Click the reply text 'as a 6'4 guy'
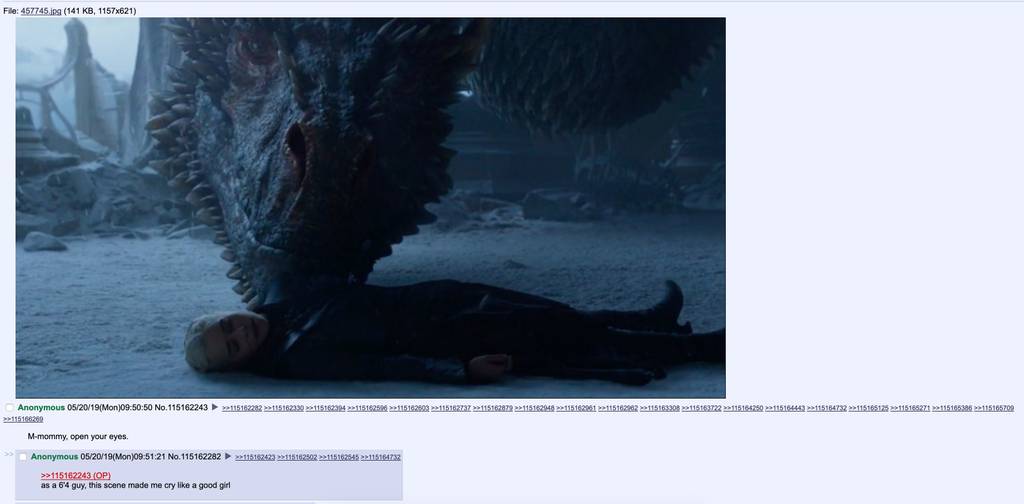Image resolution: width=1024 pixels, height=504 pixels. pos(63,485)
